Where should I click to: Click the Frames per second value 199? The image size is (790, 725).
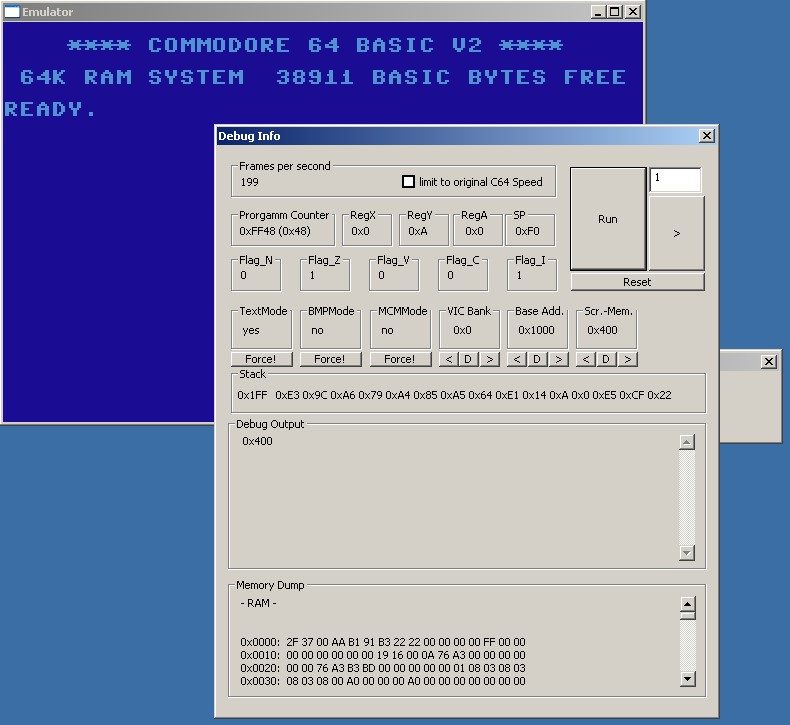pos(249,182)
